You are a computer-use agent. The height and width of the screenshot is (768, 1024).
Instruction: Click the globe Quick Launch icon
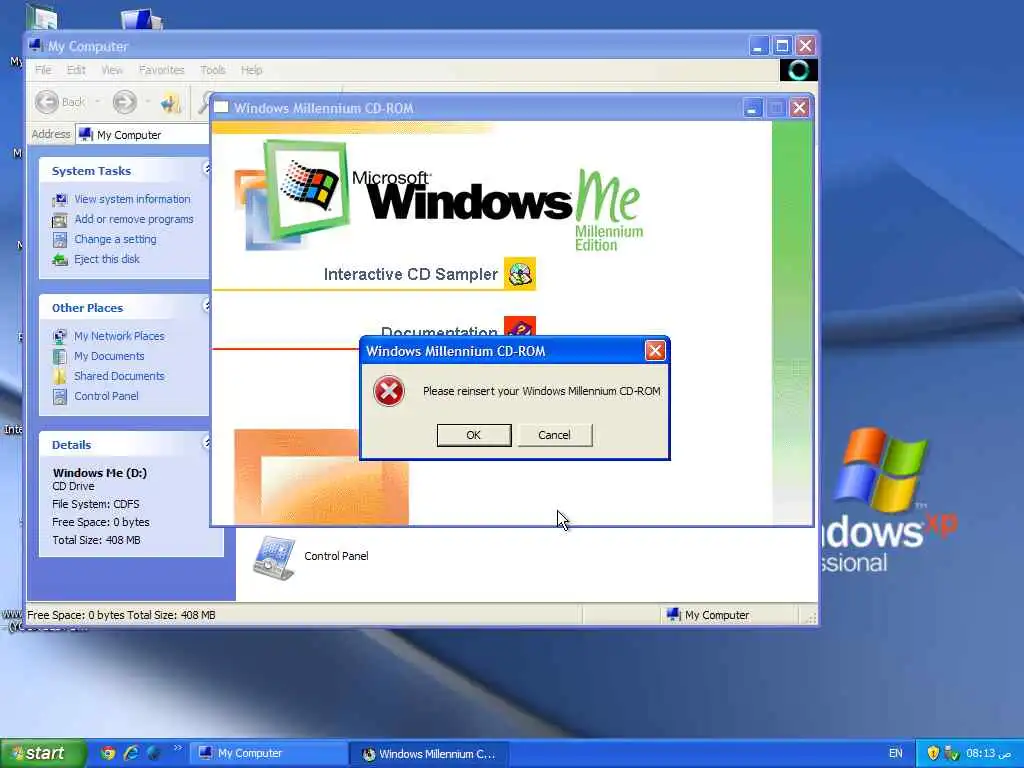coord(153,753)
